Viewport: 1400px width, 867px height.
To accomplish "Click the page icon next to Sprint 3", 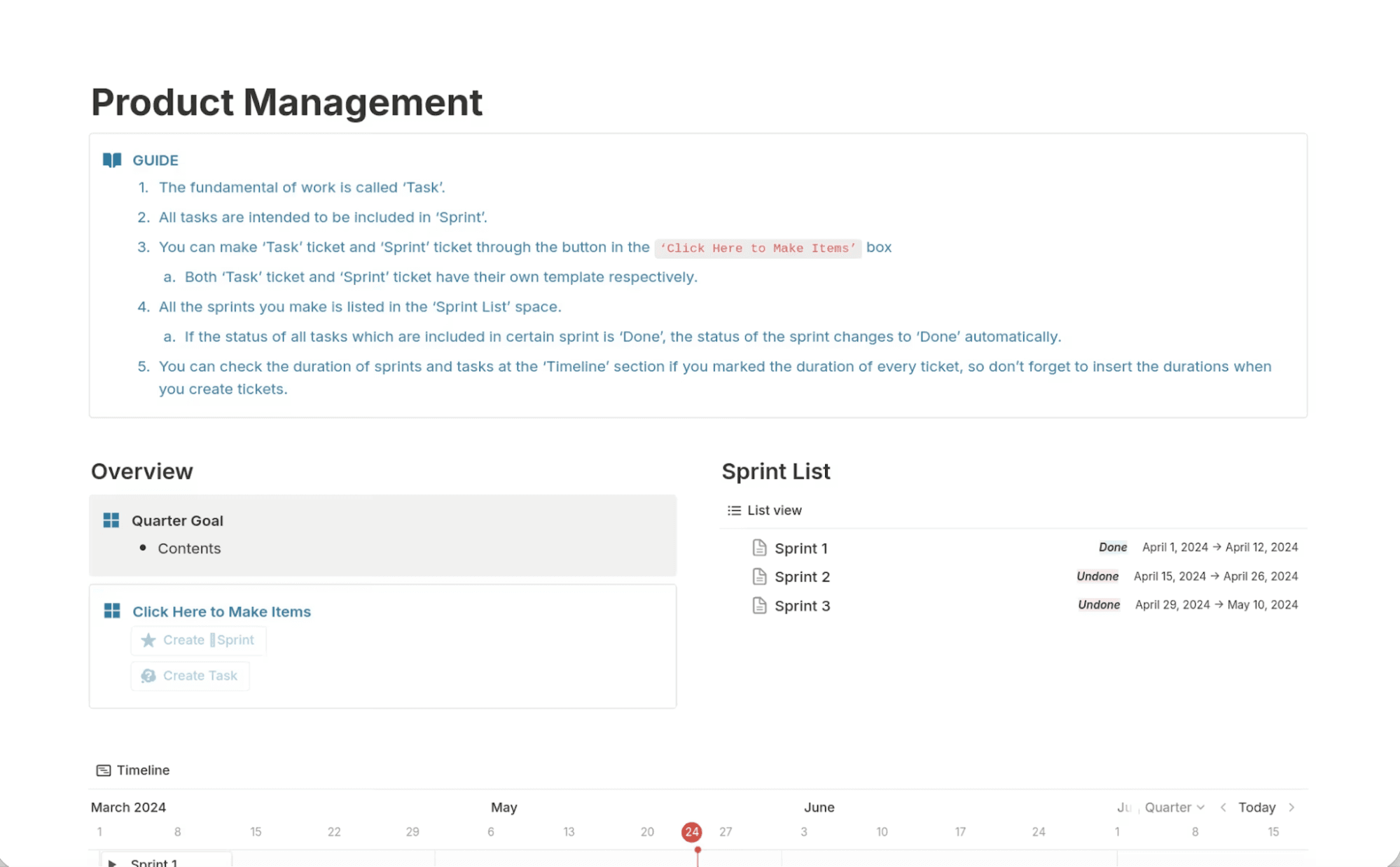I will 759,605.
